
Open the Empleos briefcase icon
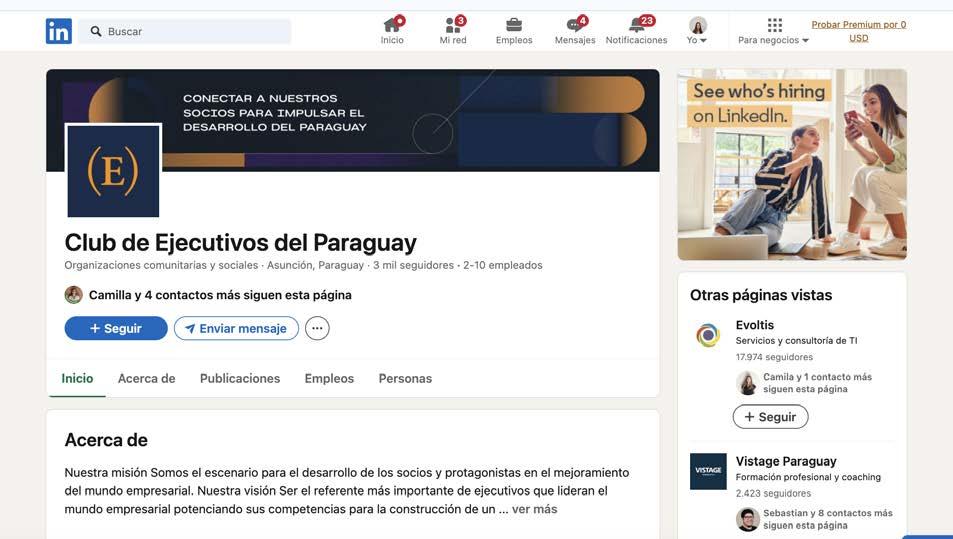[514, 25]
